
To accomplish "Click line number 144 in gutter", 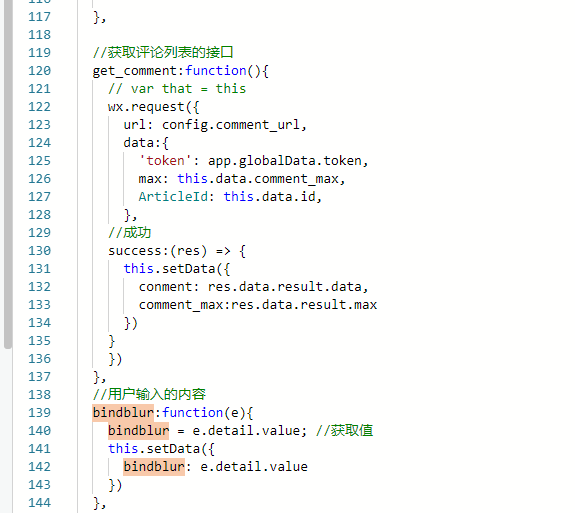I will tap(40, 503).
